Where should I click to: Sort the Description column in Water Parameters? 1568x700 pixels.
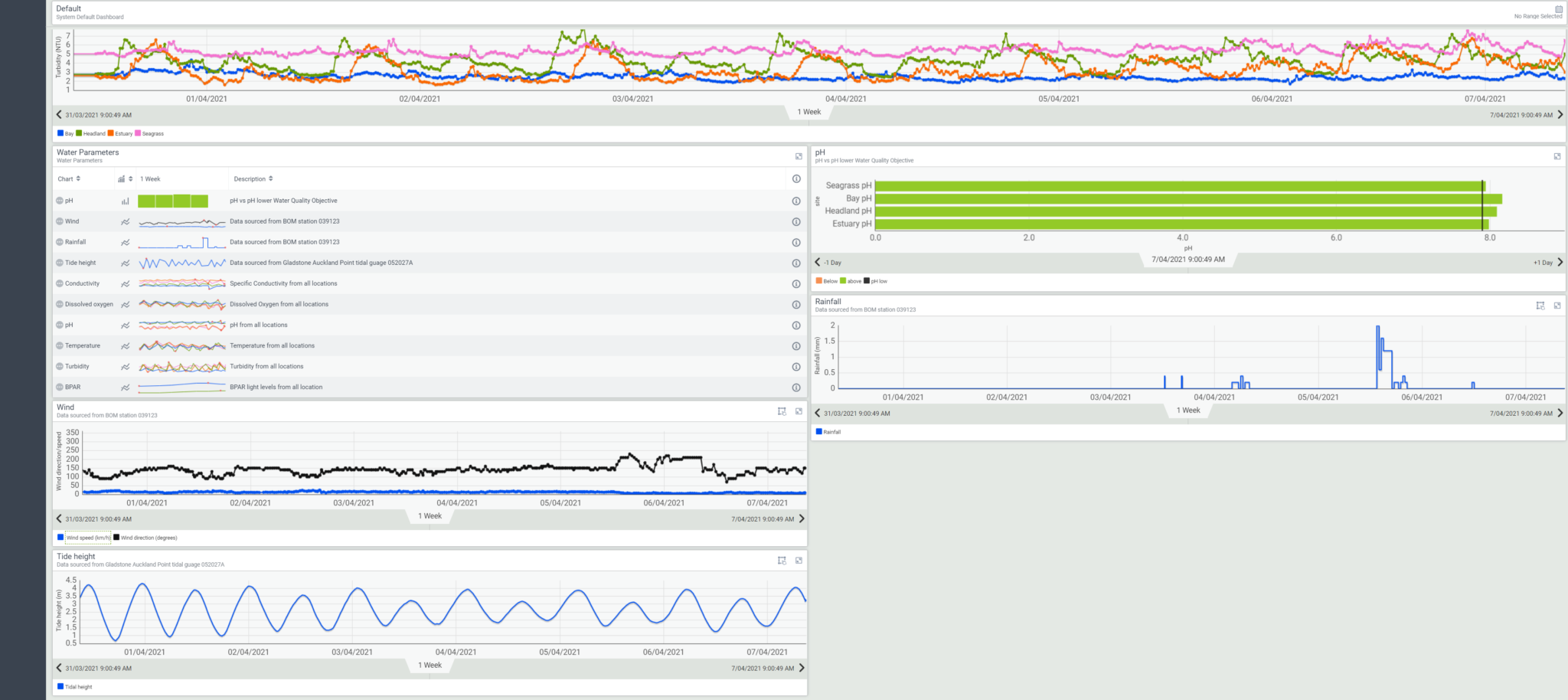(269, 178)
